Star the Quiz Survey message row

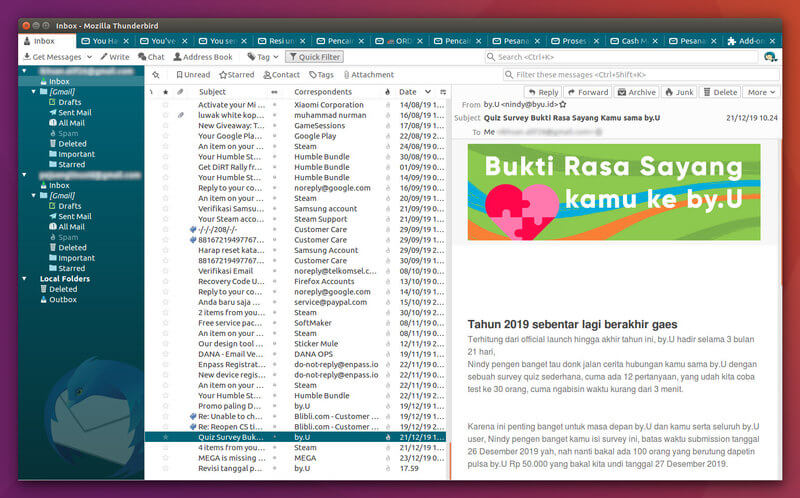point(165,437)
